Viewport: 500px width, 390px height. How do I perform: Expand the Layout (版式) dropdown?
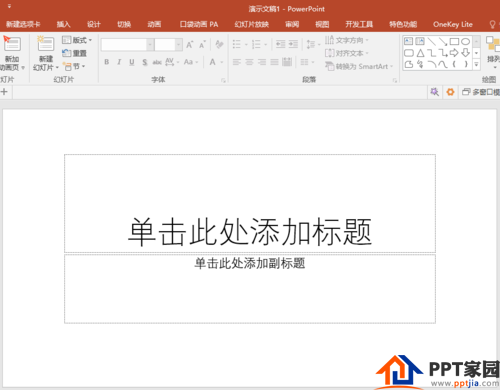(x=77, y=40)
